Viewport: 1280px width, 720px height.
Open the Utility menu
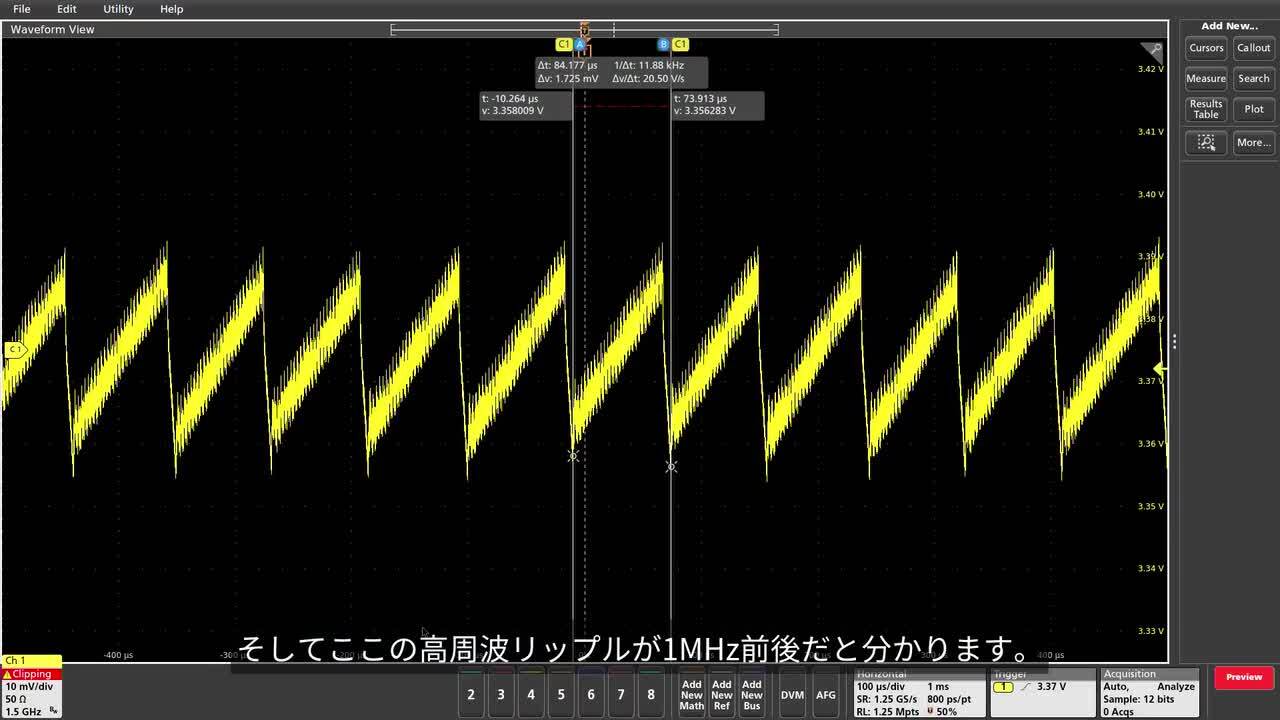click(x=117, y=9)
